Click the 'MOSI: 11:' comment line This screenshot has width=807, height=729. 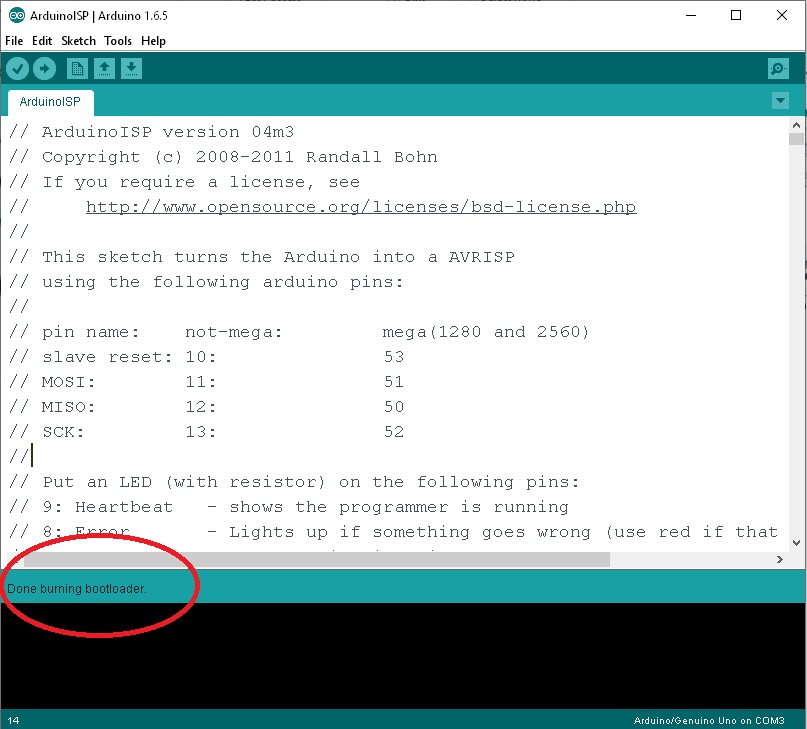click(206, 382)
